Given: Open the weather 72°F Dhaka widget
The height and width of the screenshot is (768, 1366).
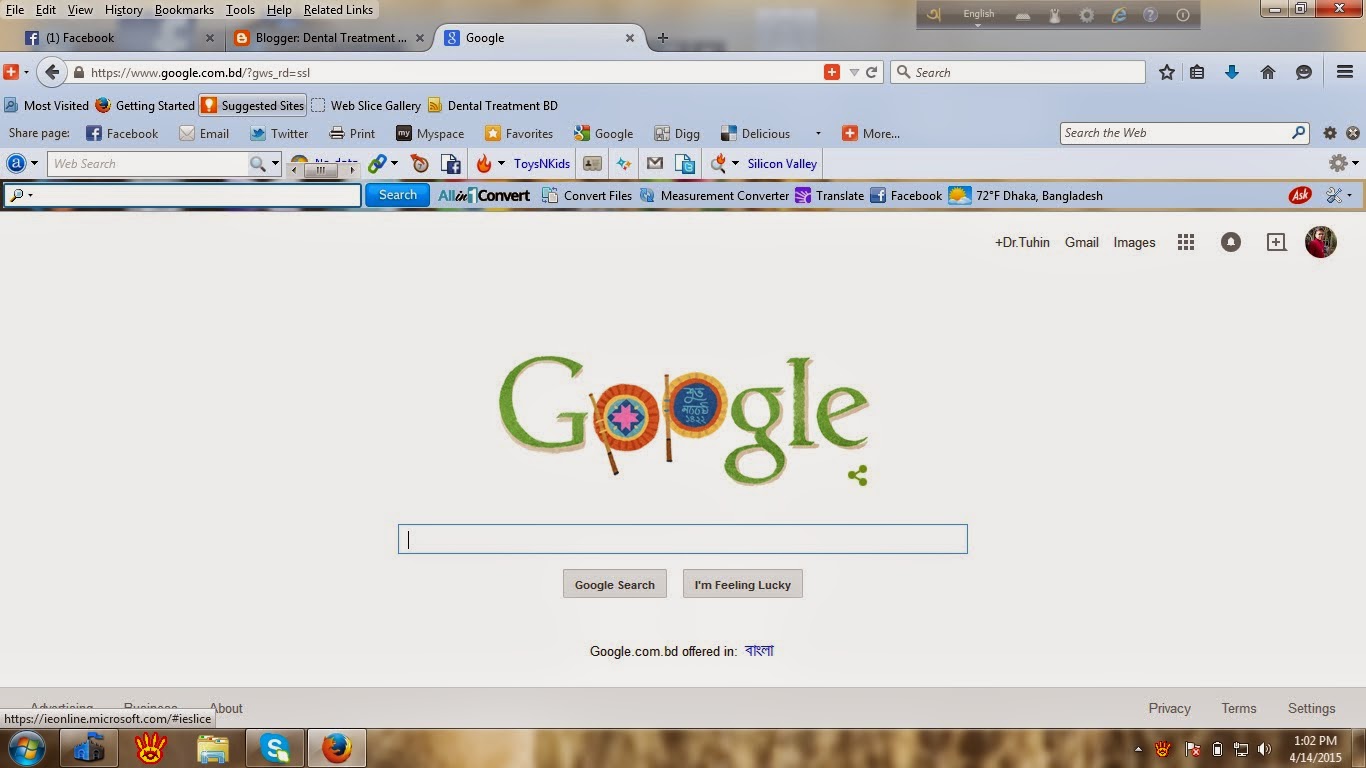Looking at the screenshot, I should (1025, 195).
